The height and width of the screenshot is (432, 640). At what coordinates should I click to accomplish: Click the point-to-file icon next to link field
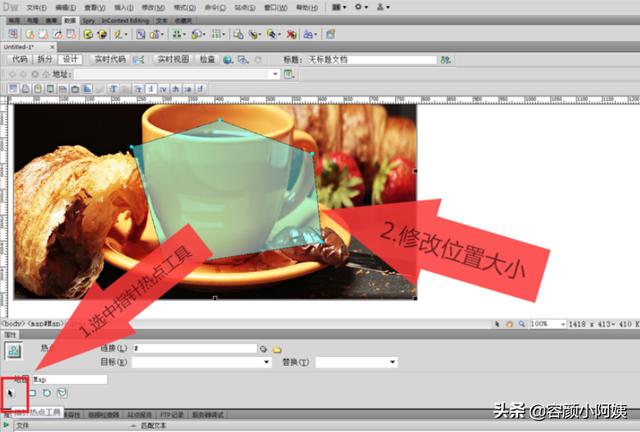coord(264,349)
